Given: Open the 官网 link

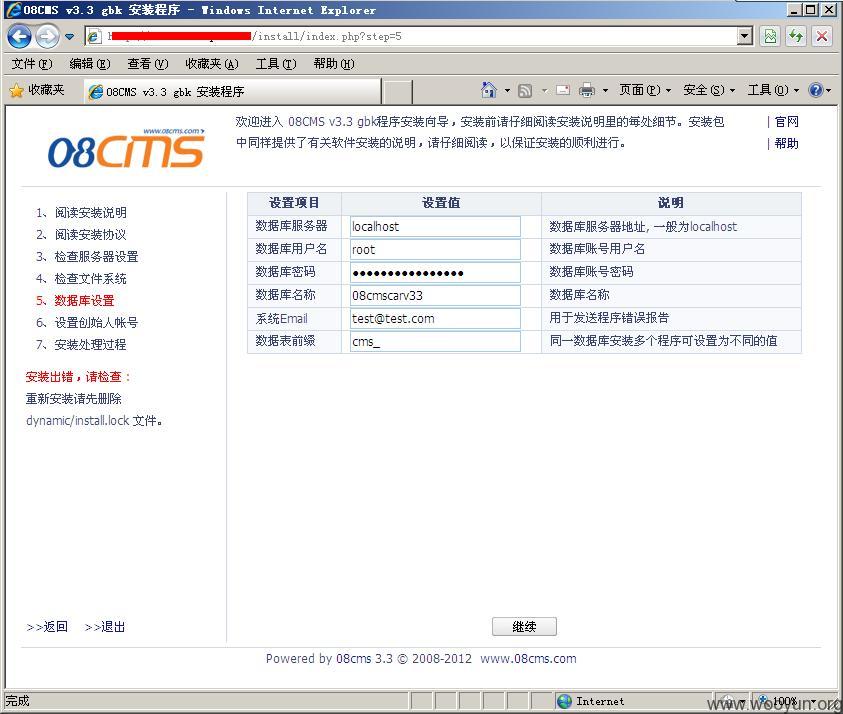Looking at the screenshot, I should point(787,122).
